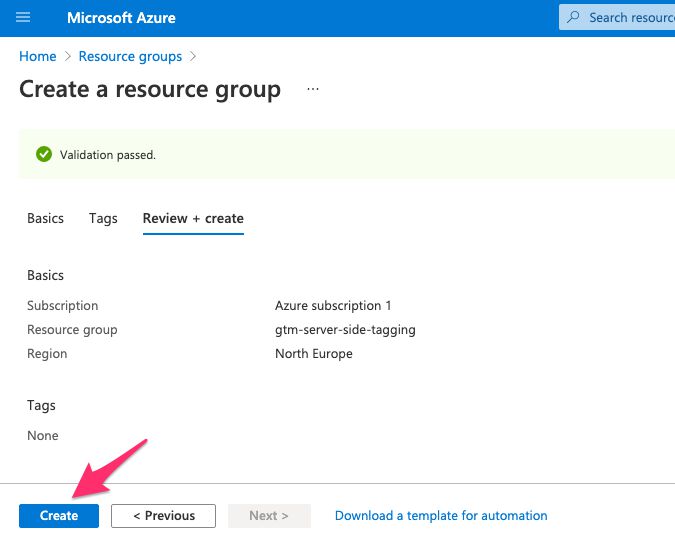Screen dimensions: 675x533
Task: Click the Microsoft Azure logo text
Action: (x=121, y=18)
